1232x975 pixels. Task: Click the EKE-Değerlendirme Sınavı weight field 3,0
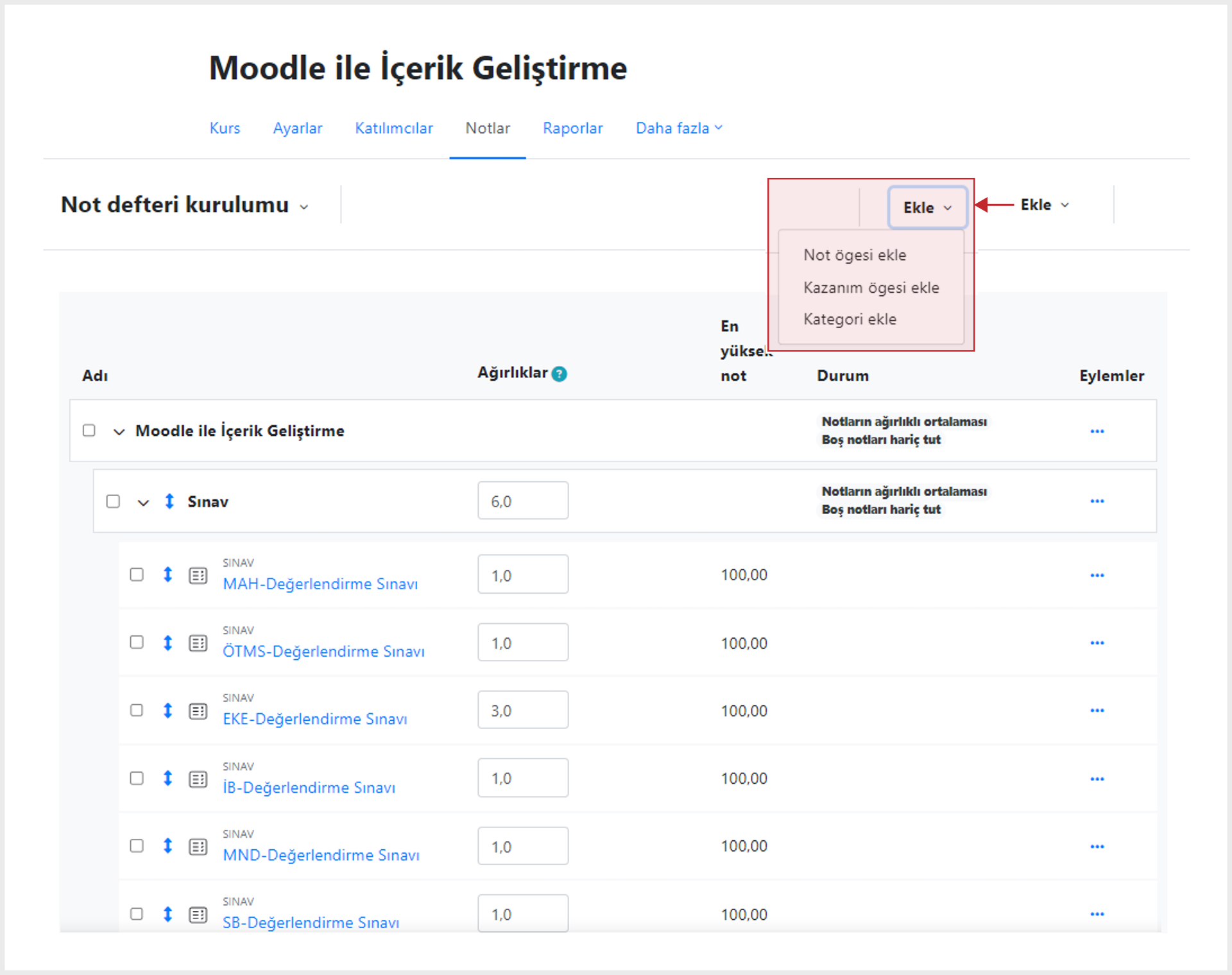click(523, 710)
